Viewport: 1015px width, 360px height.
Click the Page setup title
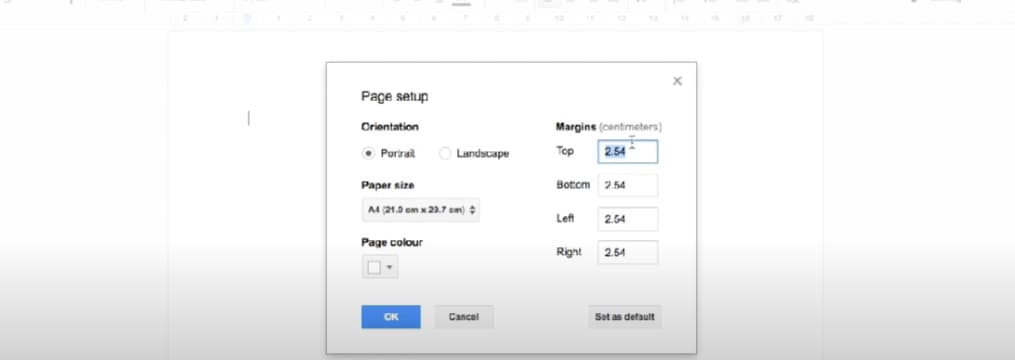tap(394, 96)
